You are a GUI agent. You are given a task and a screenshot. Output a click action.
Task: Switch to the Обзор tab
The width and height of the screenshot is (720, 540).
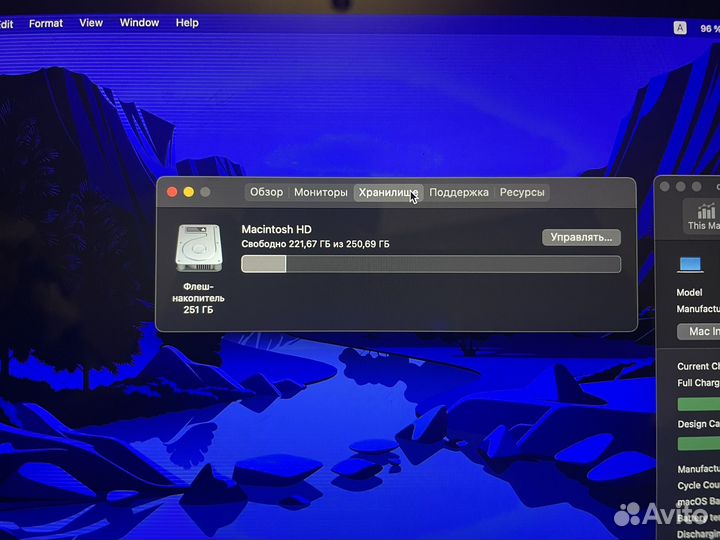(x=266, y=192)
